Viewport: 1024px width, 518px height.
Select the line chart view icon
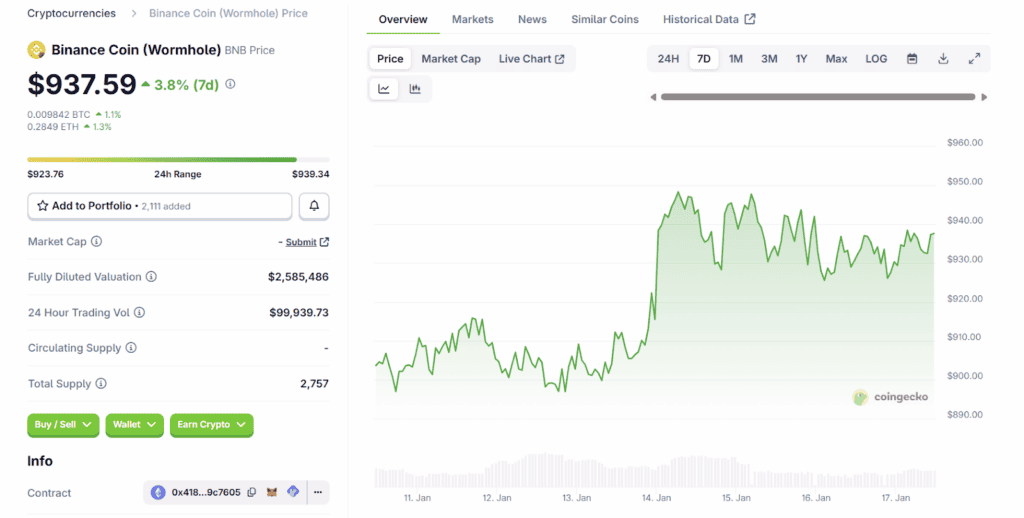(384, 89)
